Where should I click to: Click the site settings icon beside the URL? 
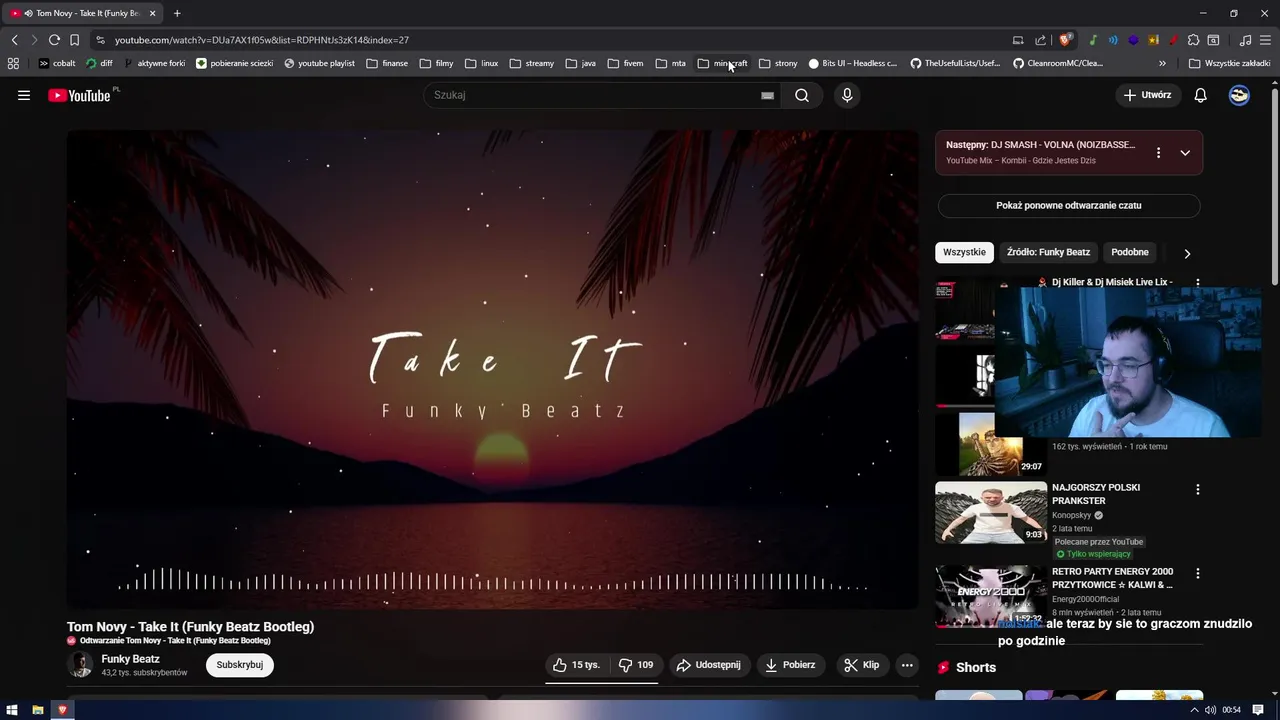[x=100, y=40]
